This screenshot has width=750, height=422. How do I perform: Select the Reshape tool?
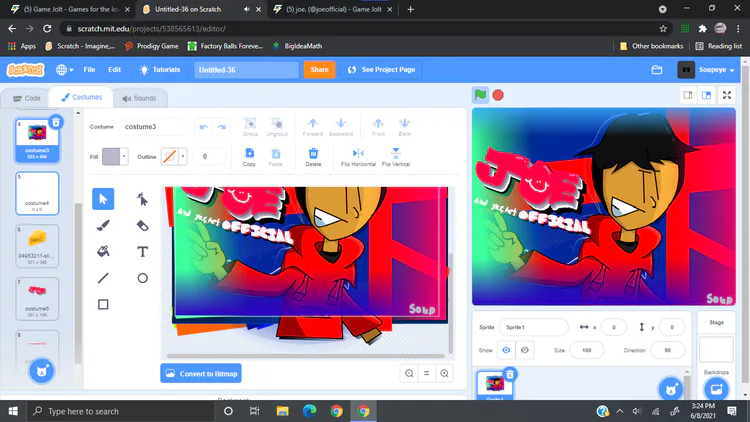pos(143,199)
